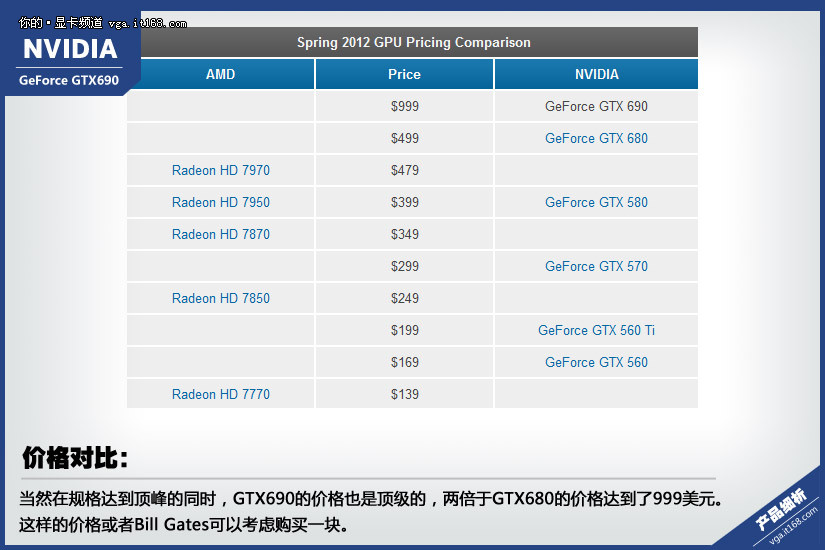The image size is (825, 550).
Task: Open the GeForce GTX 560 link
Action: point(596,362)
